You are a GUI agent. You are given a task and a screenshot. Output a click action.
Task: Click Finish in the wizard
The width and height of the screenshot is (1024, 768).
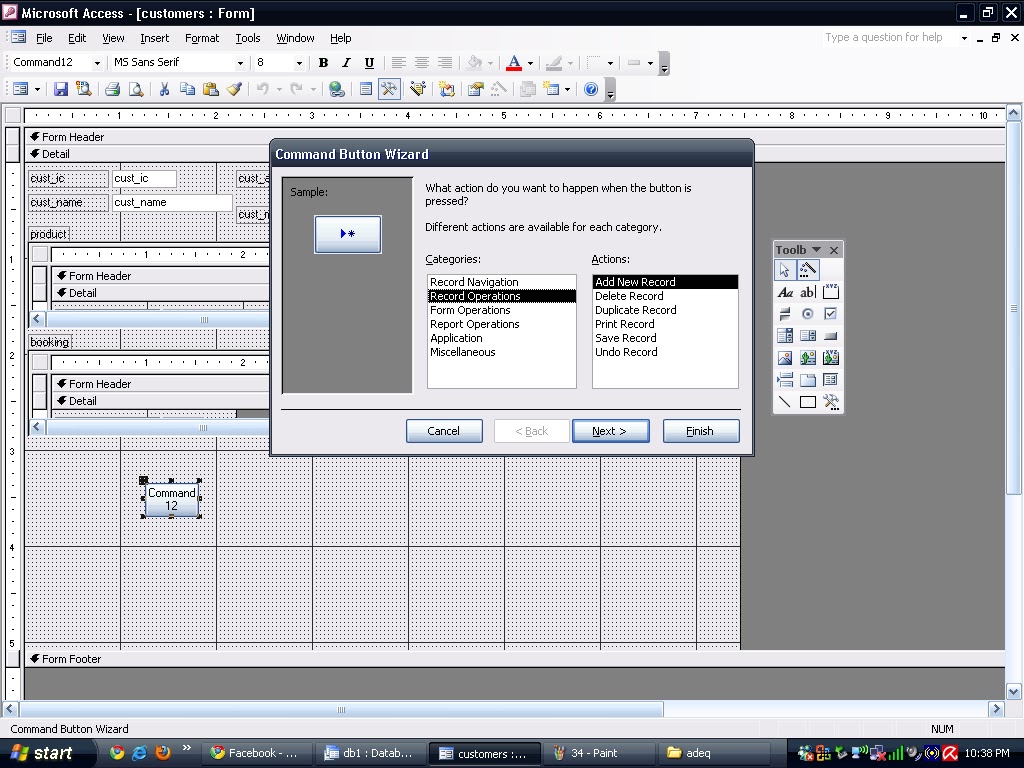click(701, 431)
